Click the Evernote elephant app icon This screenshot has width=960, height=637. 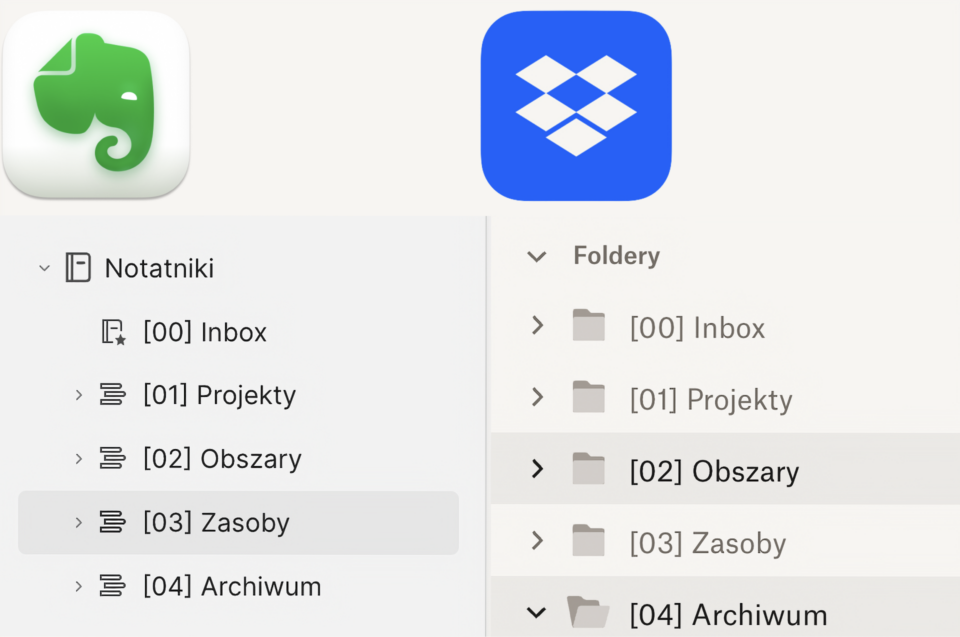tap(96, 104)
